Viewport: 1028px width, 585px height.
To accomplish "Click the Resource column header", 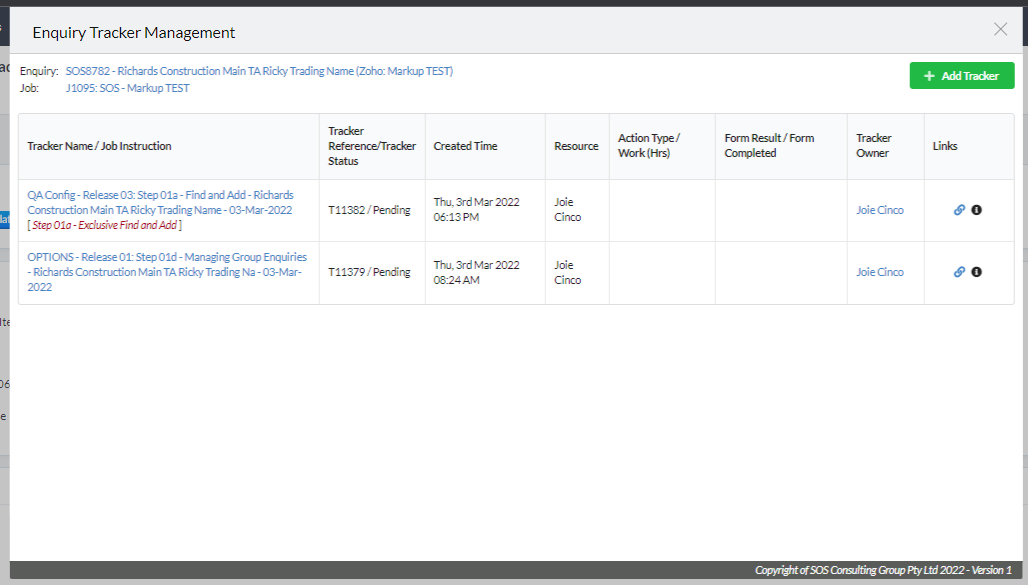I will [x=576, y=146].
